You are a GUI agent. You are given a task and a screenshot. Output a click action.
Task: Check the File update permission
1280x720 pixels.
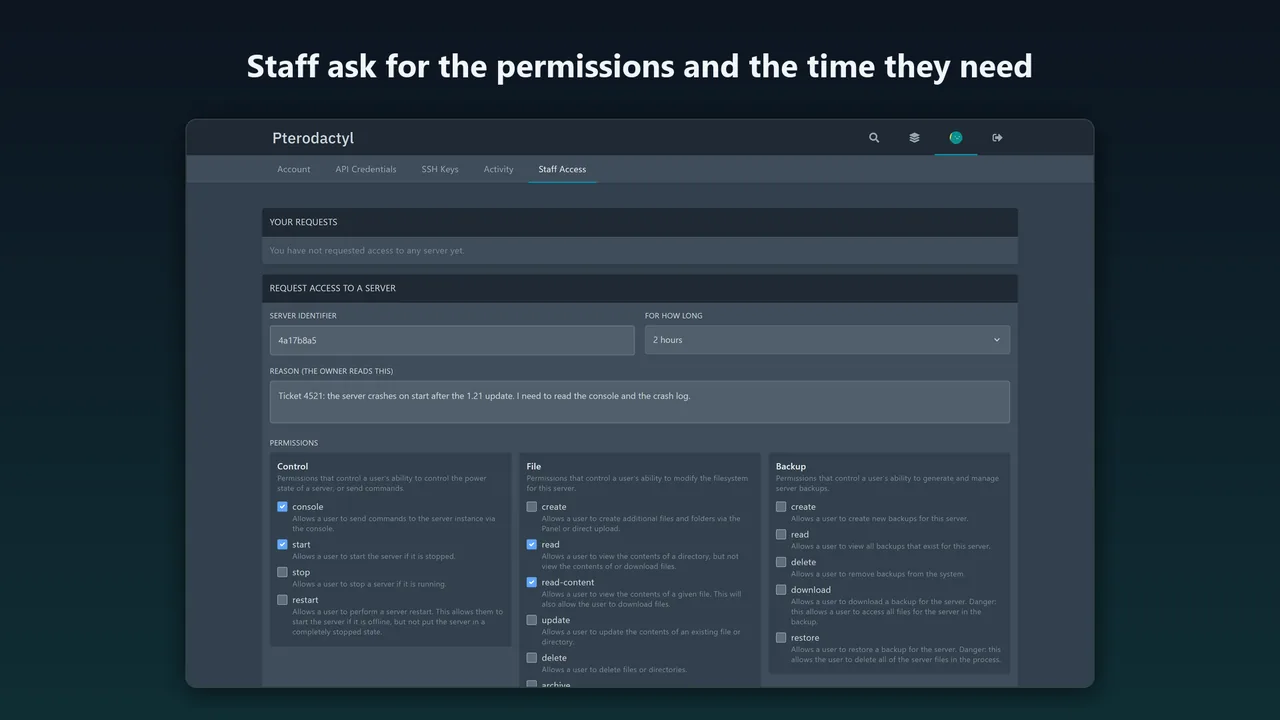532,620
